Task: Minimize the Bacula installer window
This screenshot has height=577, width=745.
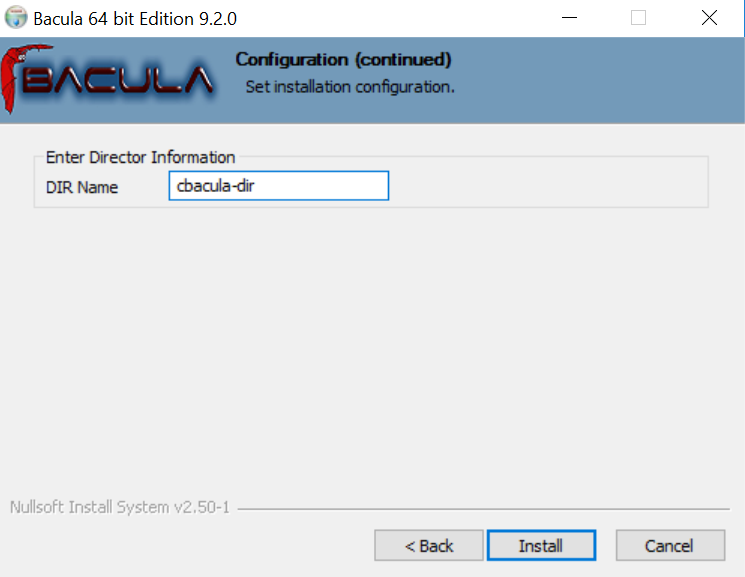Action: [569, 18]
